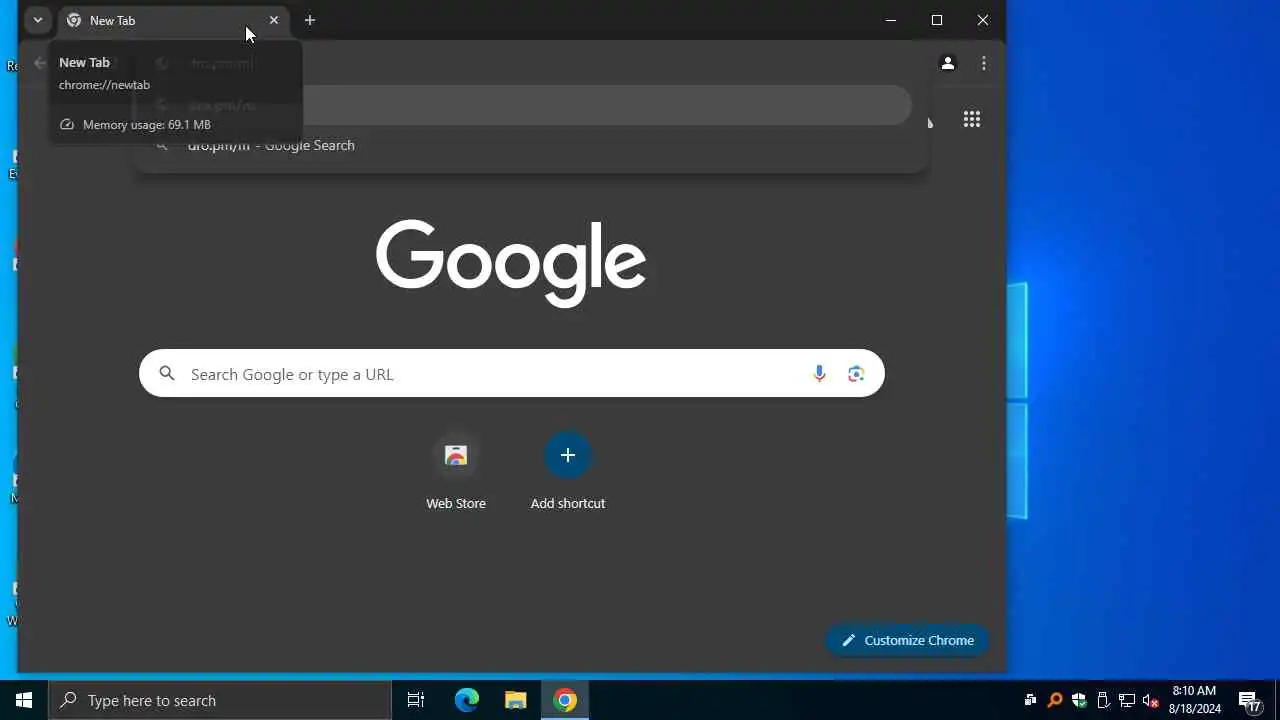Screen dimensions: 1280x720
Task: Click the Add shortcut button
Action: [x=568, y=472]
